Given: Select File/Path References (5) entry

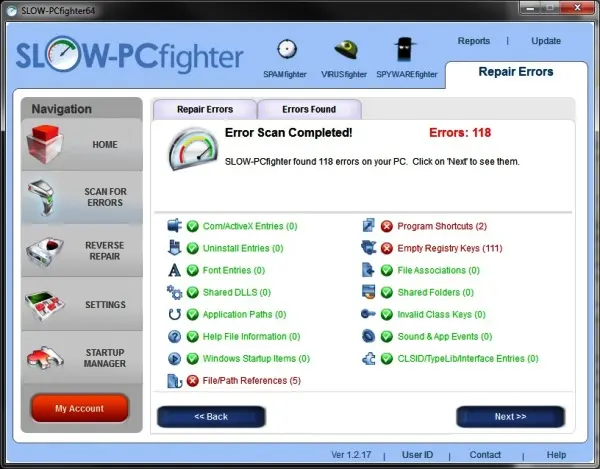Looking at the screenshot, I should point(251,380).
